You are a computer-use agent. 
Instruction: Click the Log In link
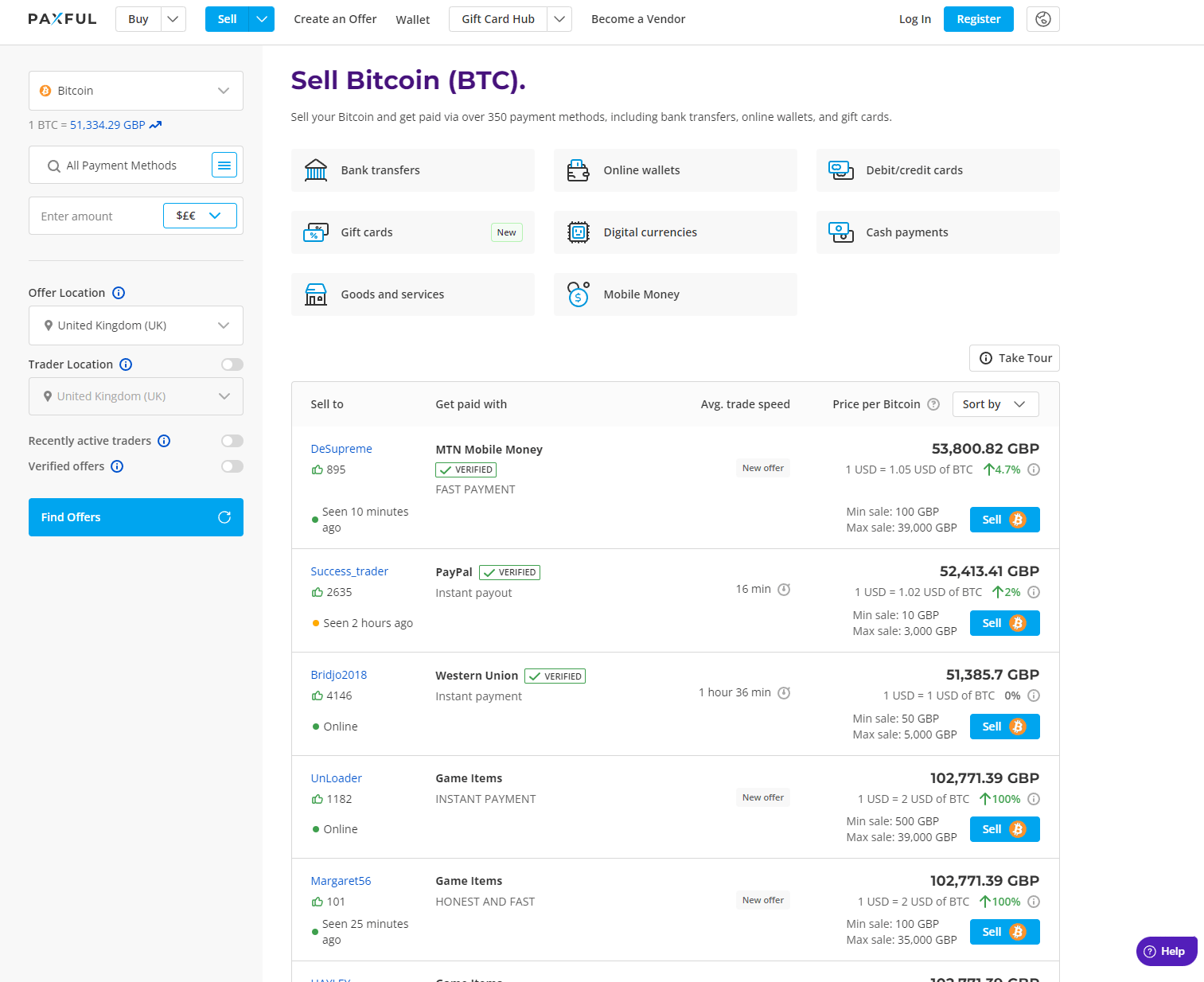[915, 19]
